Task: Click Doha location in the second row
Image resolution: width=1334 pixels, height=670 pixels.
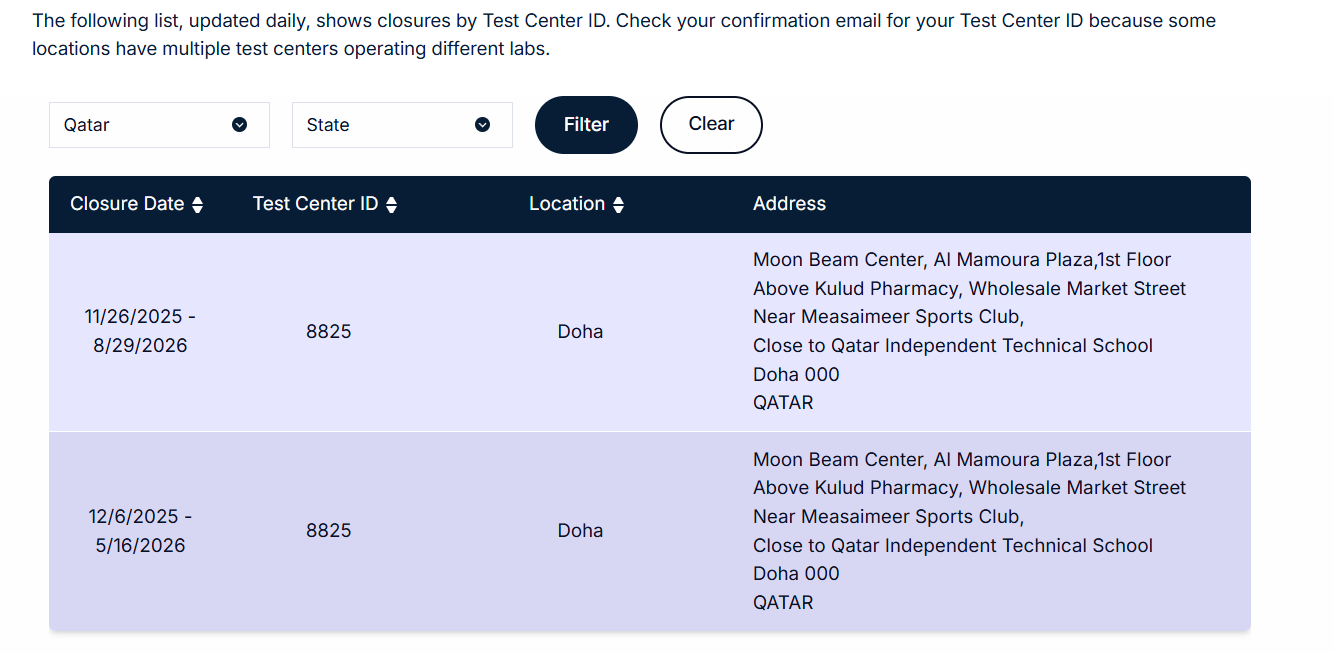Action: pyautogui.click(x=580, y=531)
